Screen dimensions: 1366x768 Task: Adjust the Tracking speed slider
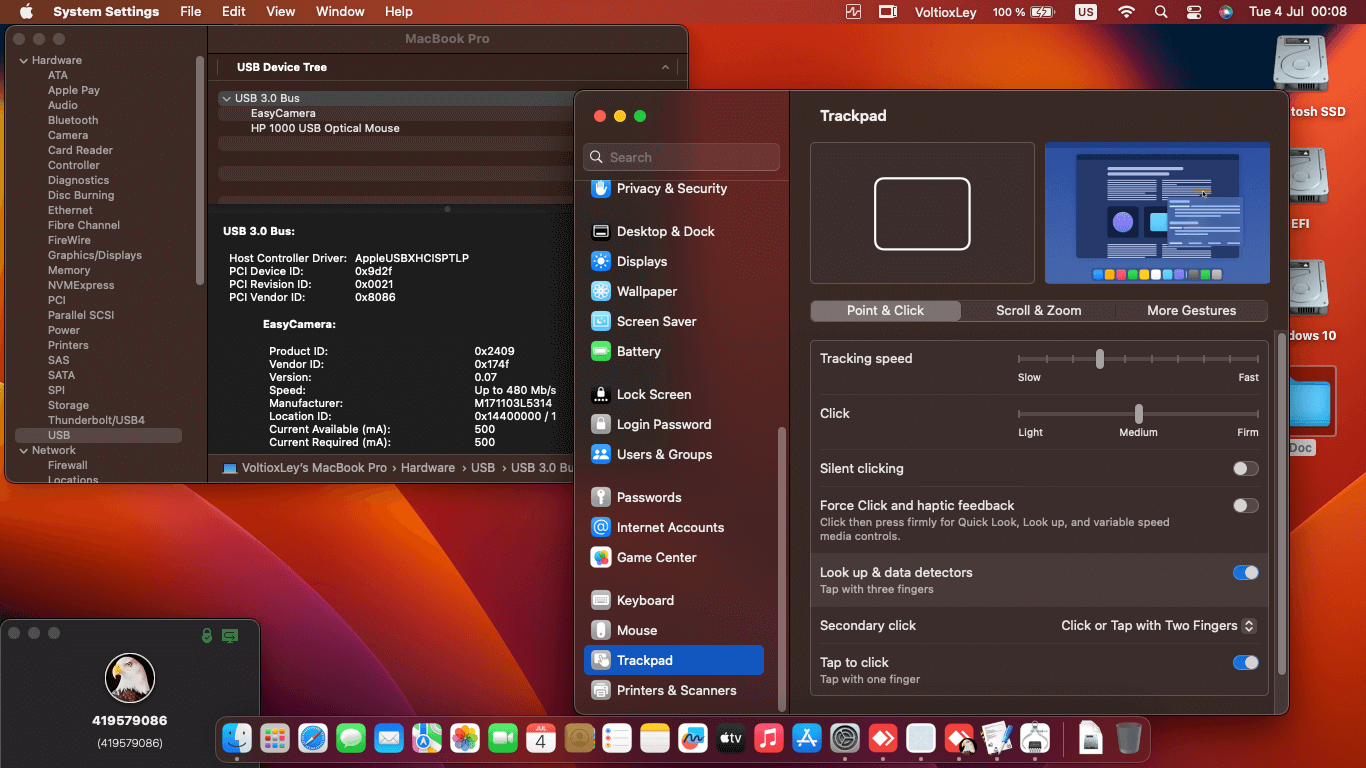point(1099,358)
